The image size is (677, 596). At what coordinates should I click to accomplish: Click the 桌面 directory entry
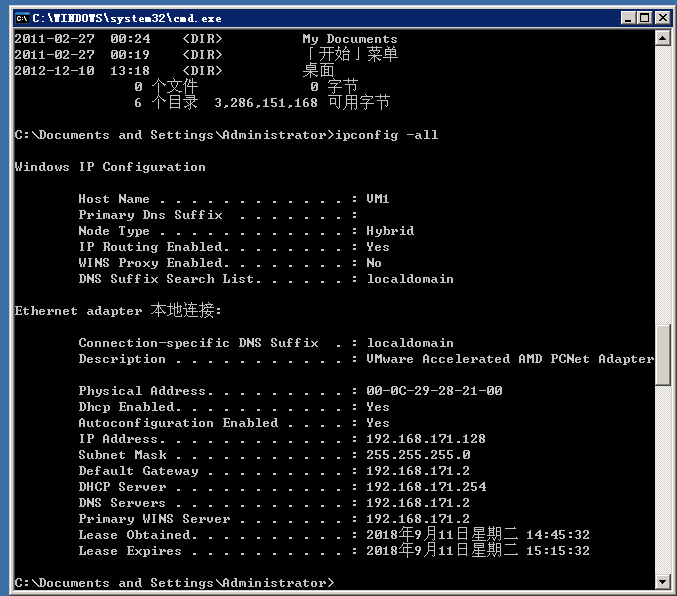click(x=318, y=70)
